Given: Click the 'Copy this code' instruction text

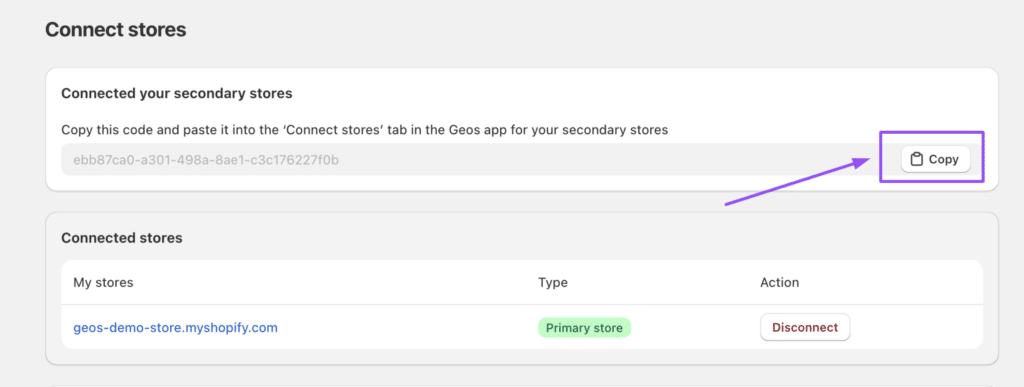Looking at the screenshot, I should 364,130.
